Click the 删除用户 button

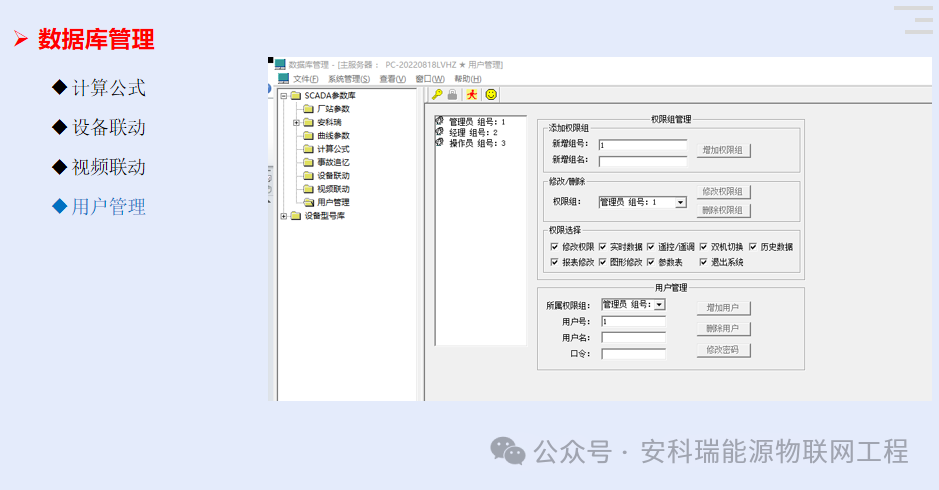tap(723, 329)
